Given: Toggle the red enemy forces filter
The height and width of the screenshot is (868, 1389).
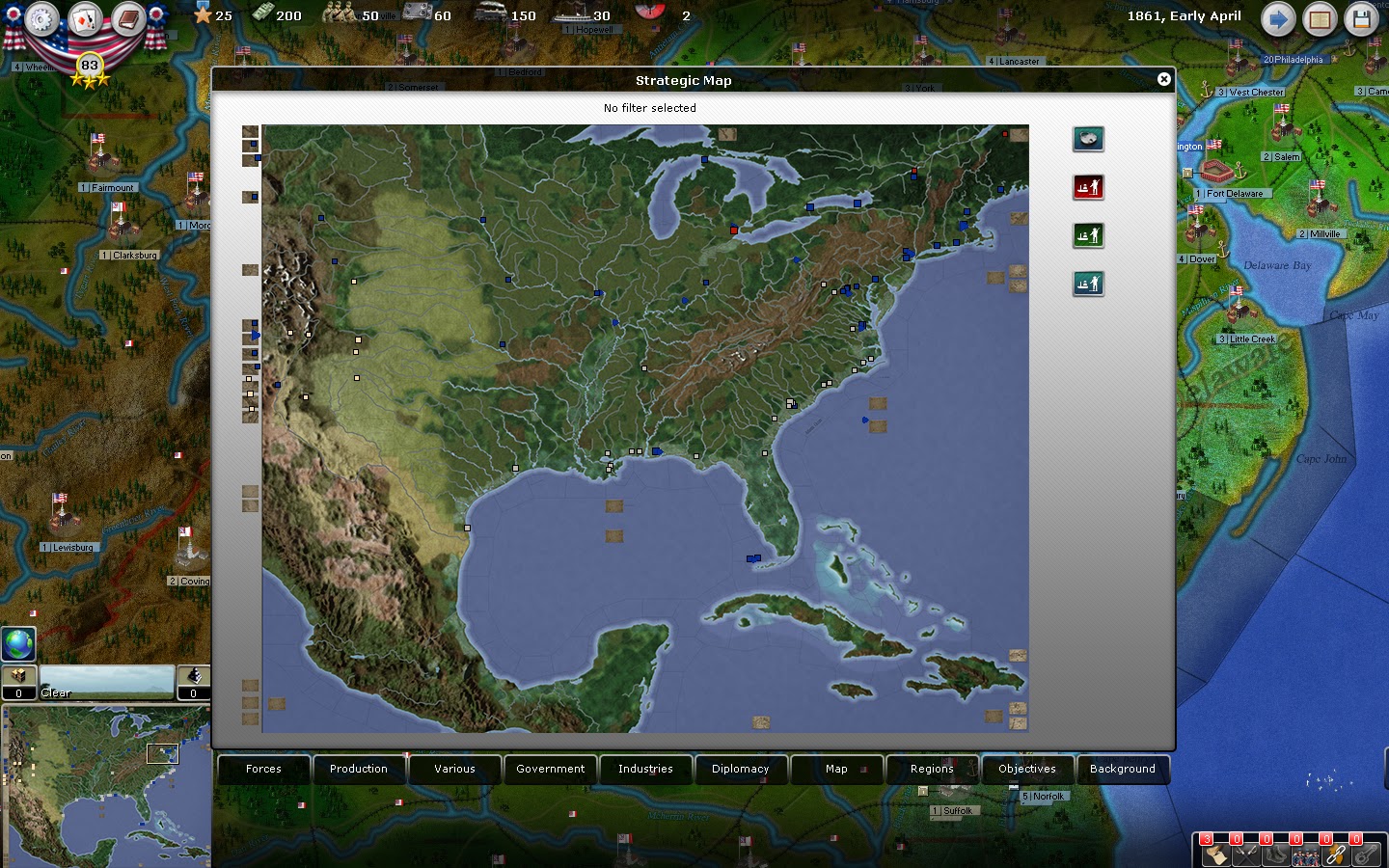Looking at the screenshot, I should (1088, 187).
